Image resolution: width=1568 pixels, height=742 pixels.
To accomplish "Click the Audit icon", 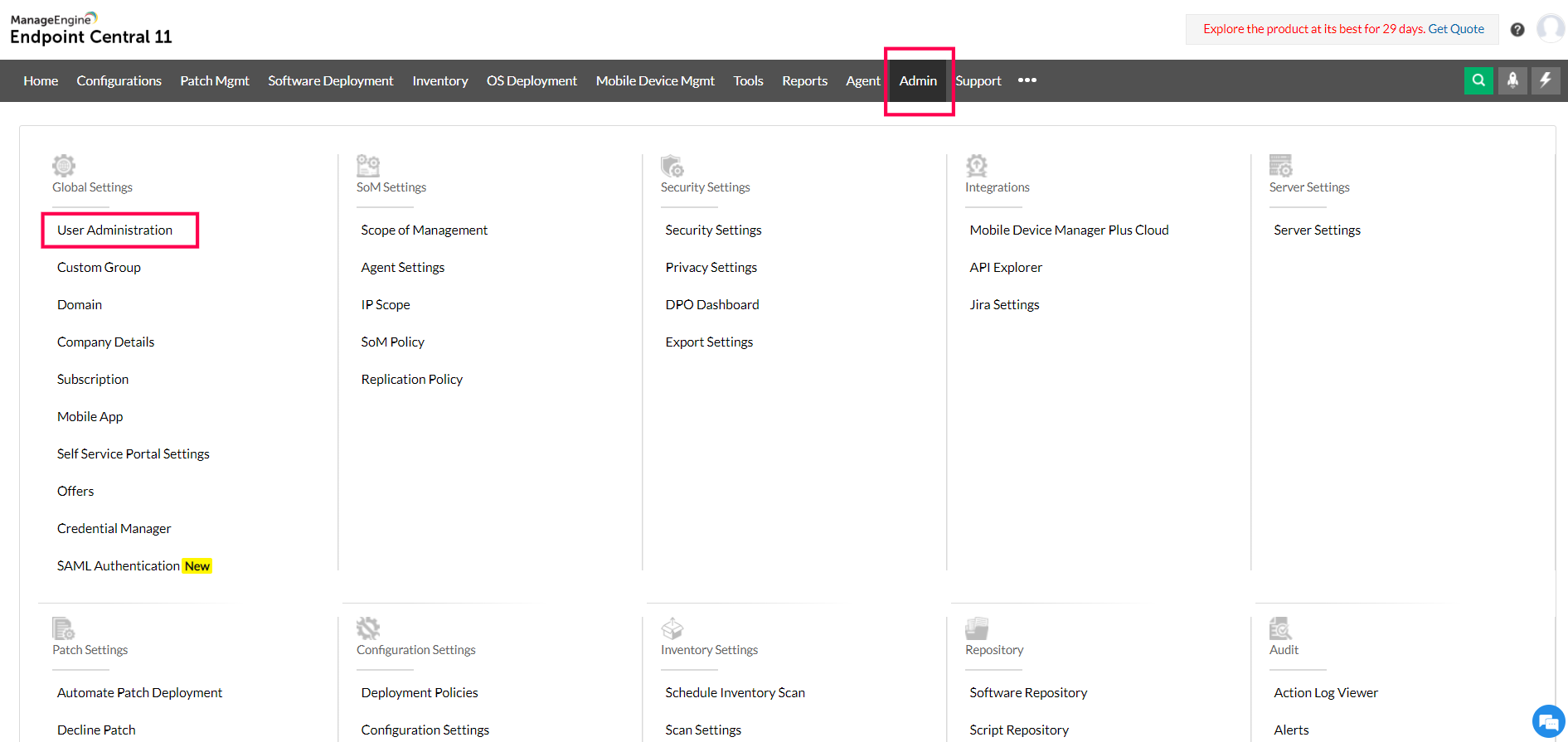I will point(1281,628).
